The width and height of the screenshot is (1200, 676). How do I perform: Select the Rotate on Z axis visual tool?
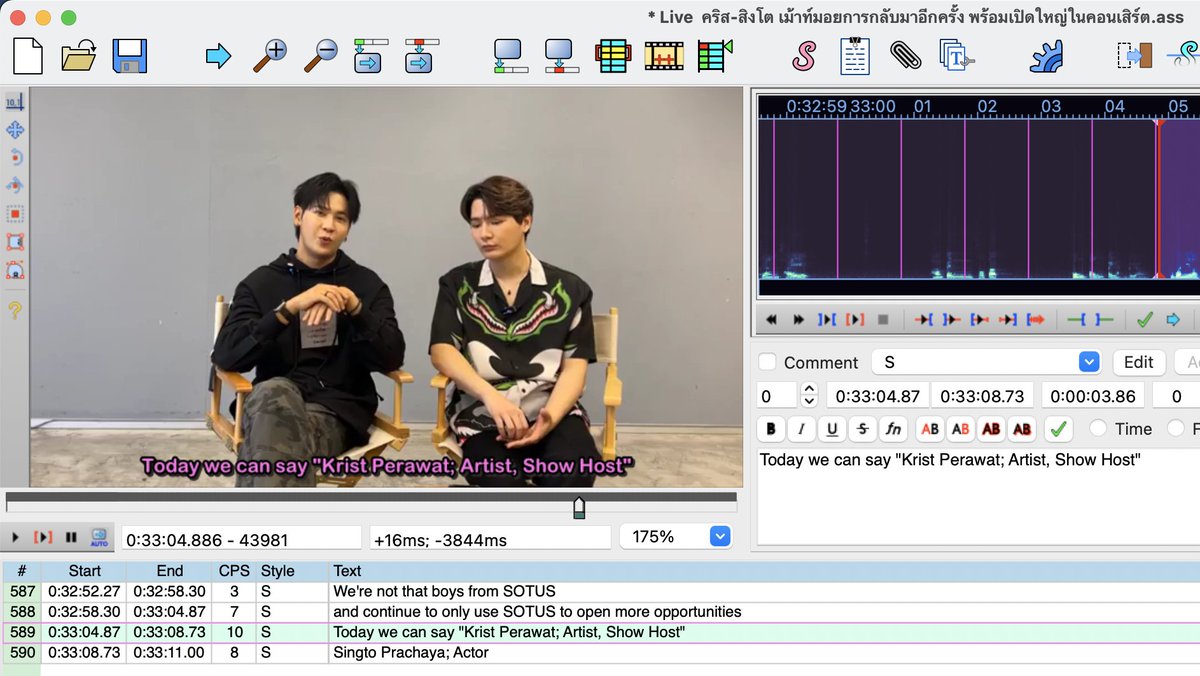pyautogui.click(x=15, y=158)
